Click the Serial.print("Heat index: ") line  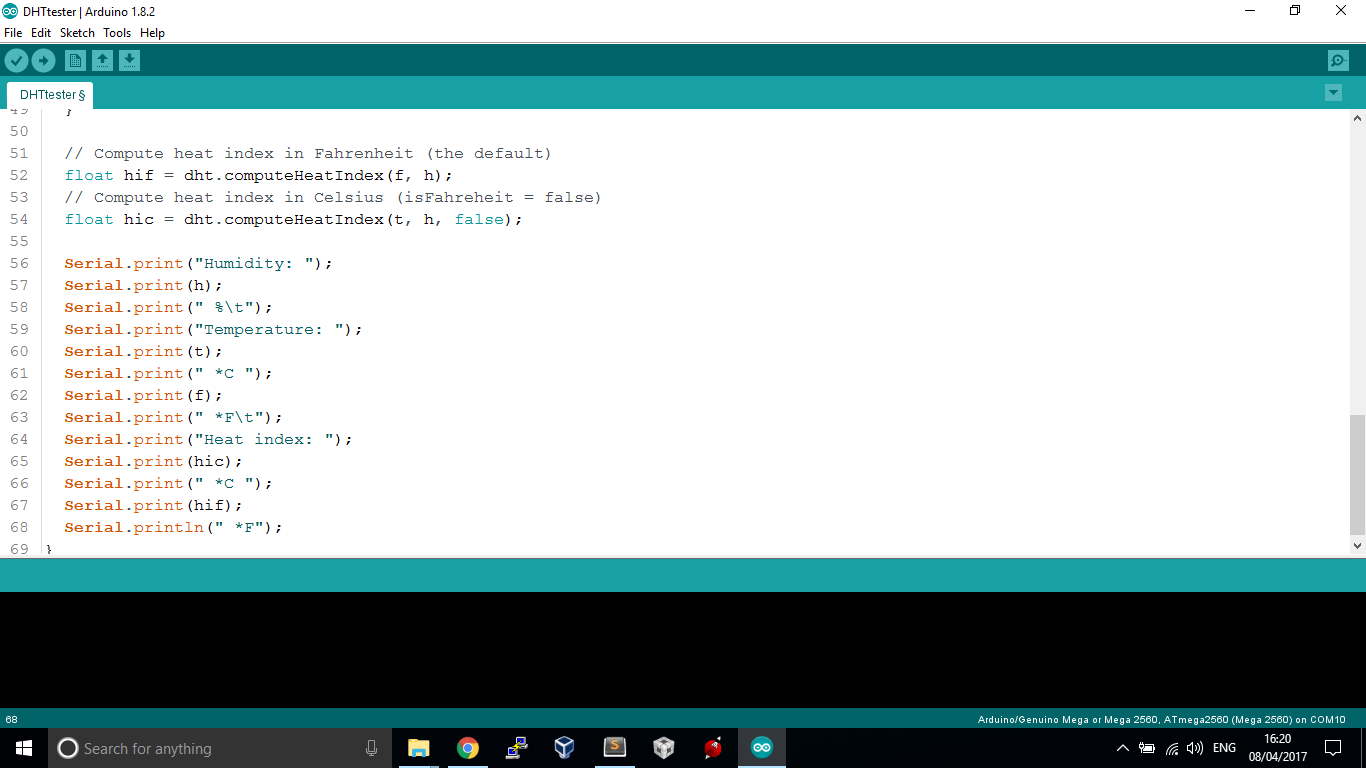(x=208, y=439)
